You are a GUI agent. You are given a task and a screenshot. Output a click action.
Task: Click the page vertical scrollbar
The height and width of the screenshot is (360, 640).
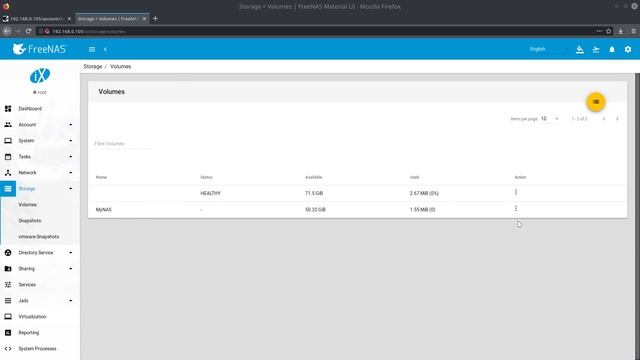(x=637, y=216)
